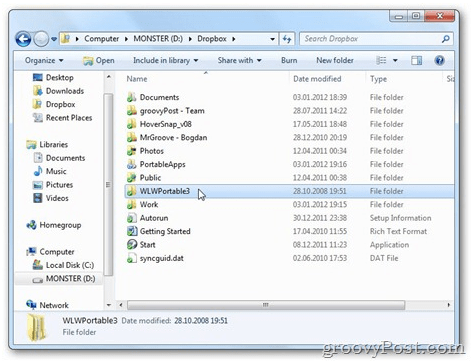Select the PortableApps folder icon
Viewport: 471px width, 361px height.
[132, 164]
